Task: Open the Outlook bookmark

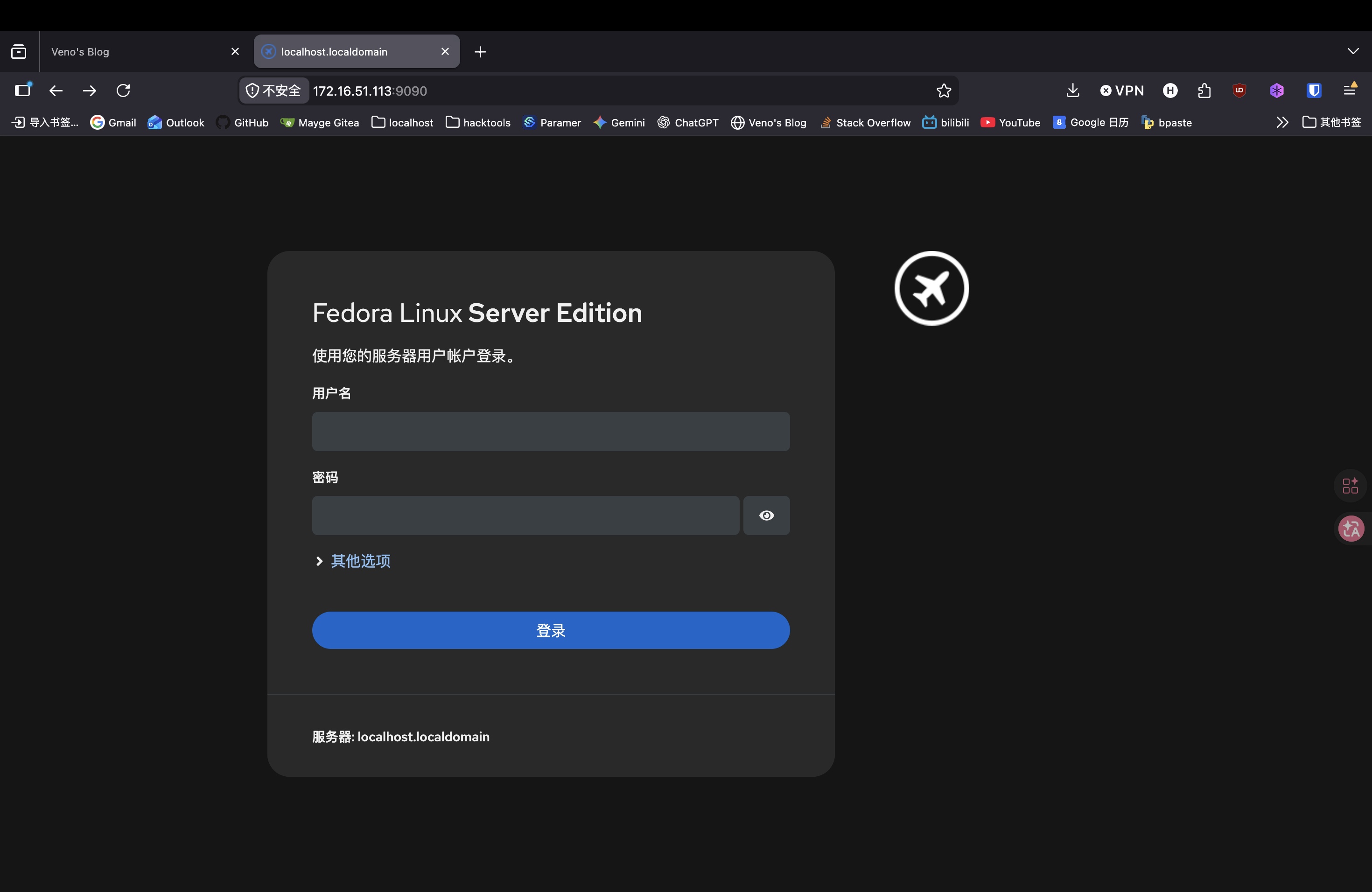Action: pos(176,122)
